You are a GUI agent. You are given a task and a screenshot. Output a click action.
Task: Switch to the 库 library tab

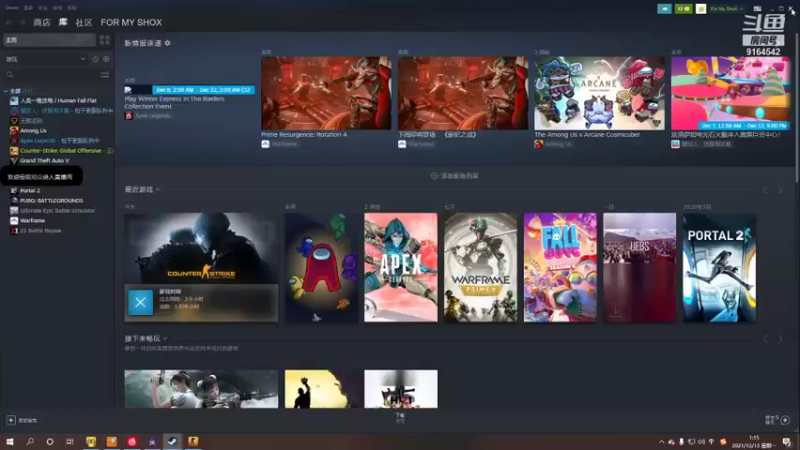point(63,22)
